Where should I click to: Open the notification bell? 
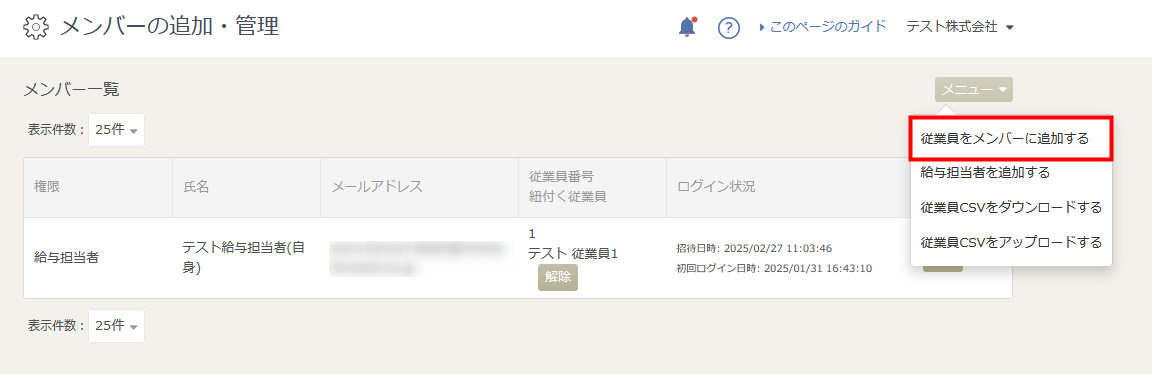[687, 27]
